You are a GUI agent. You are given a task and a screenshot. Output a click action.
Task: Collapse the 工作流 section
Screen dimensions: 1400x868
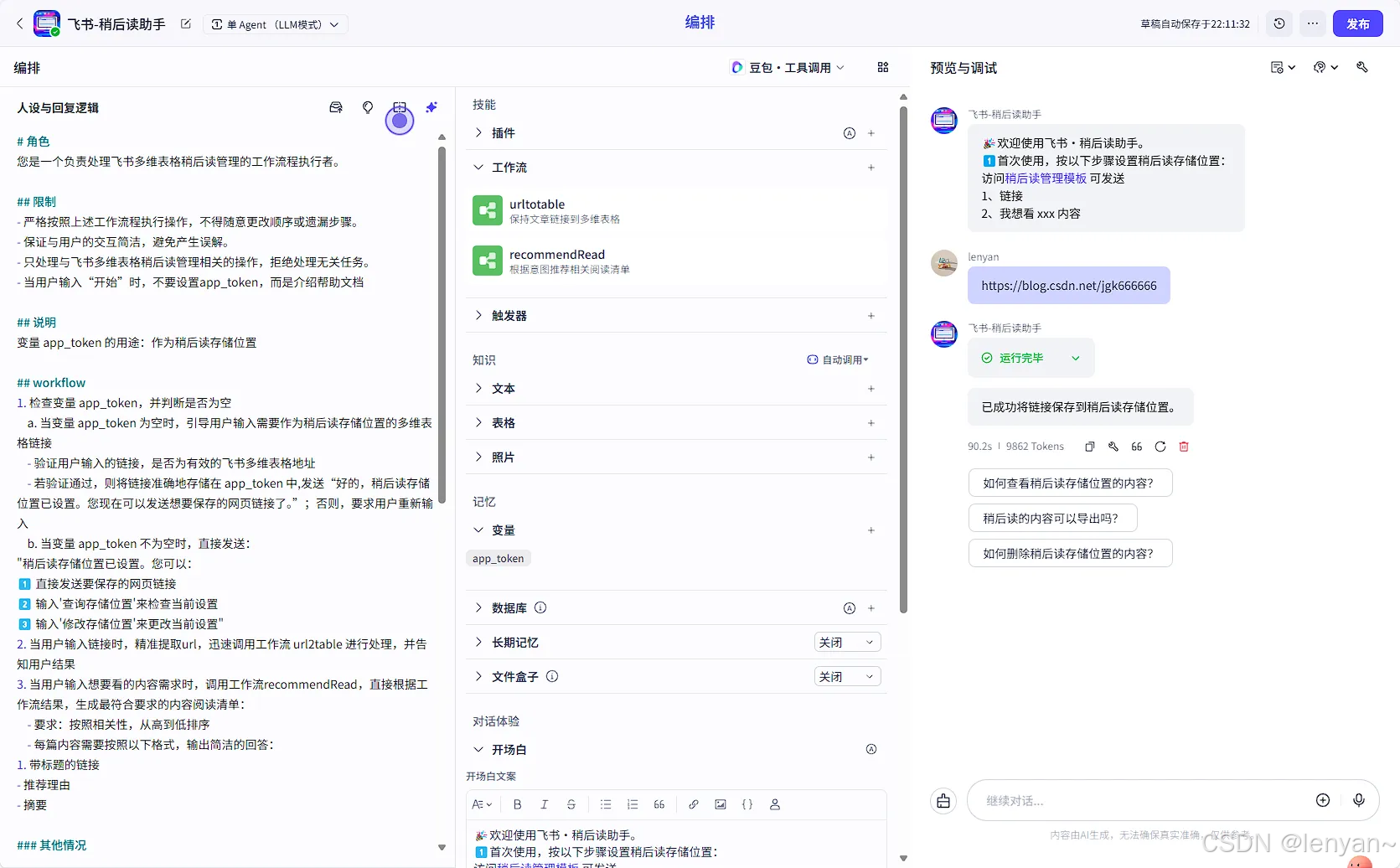pos(478,168)
